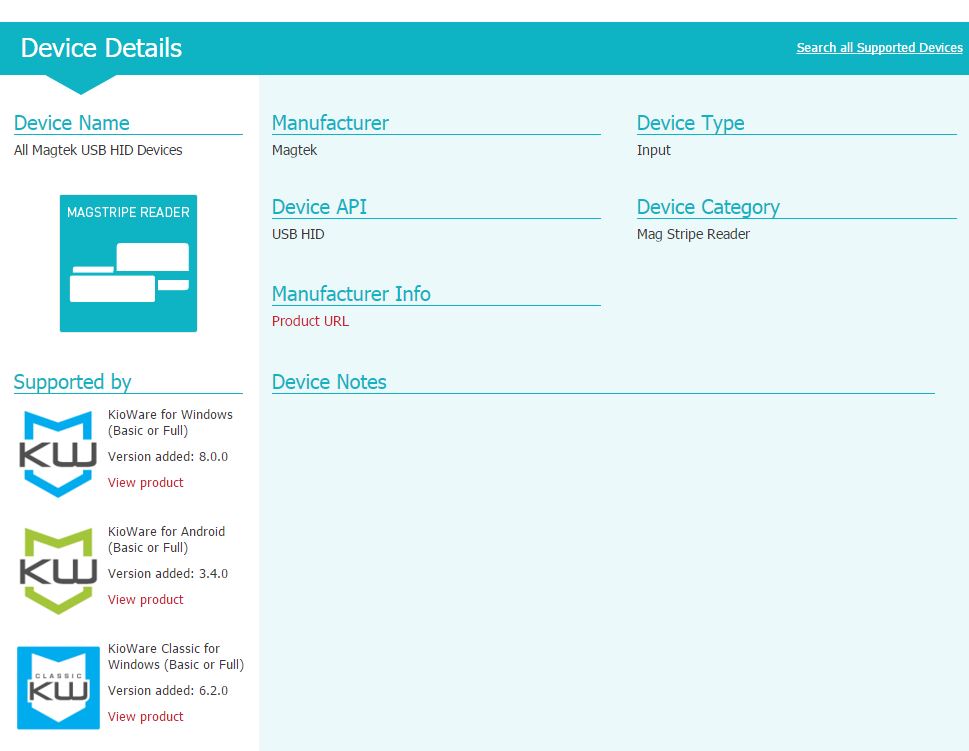Click the Magstripe Reader device image

pyautogui.click(x=129, y=263)
